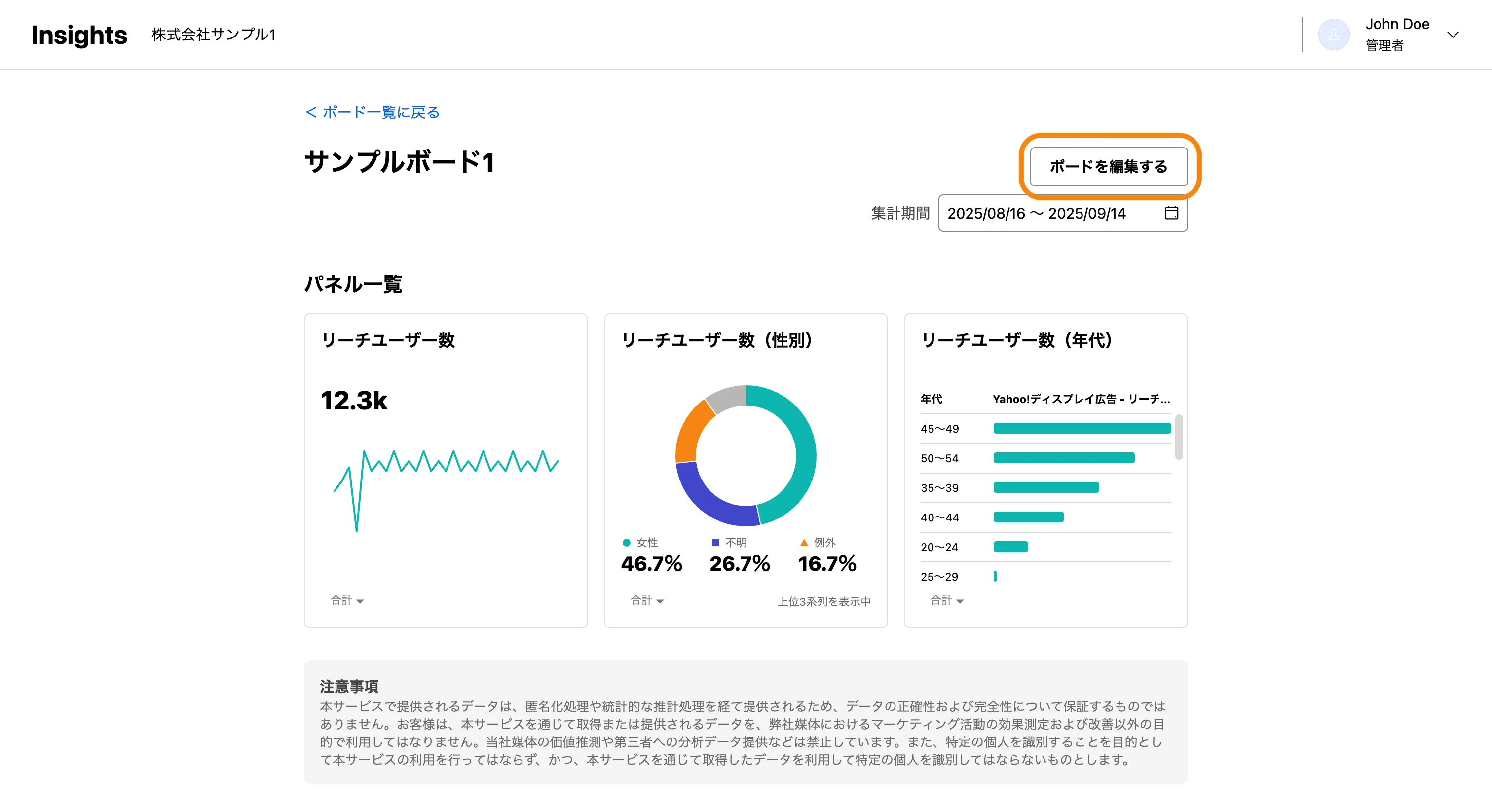Click the Insights logo

(79, 35)
